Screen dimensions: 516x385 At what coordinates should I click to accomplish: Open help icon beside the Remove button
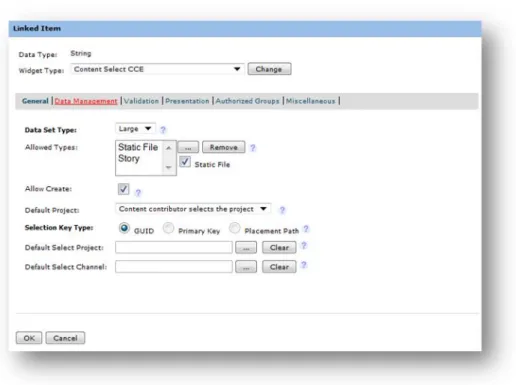pos(253,148)
